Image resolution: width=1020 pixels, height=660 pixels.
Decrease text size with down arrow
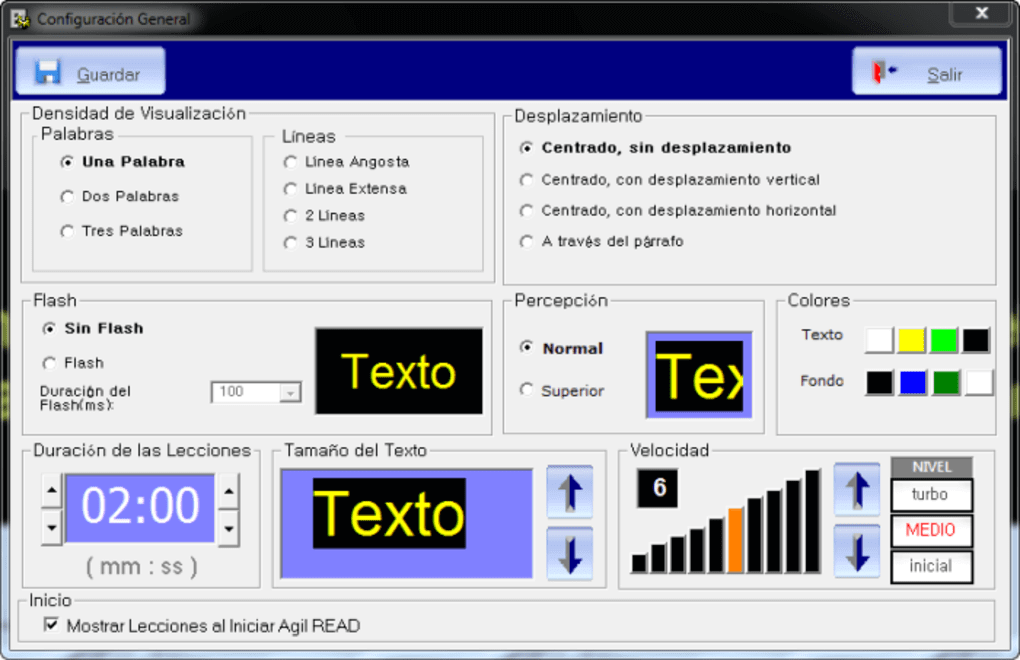[x=569, y=553]
